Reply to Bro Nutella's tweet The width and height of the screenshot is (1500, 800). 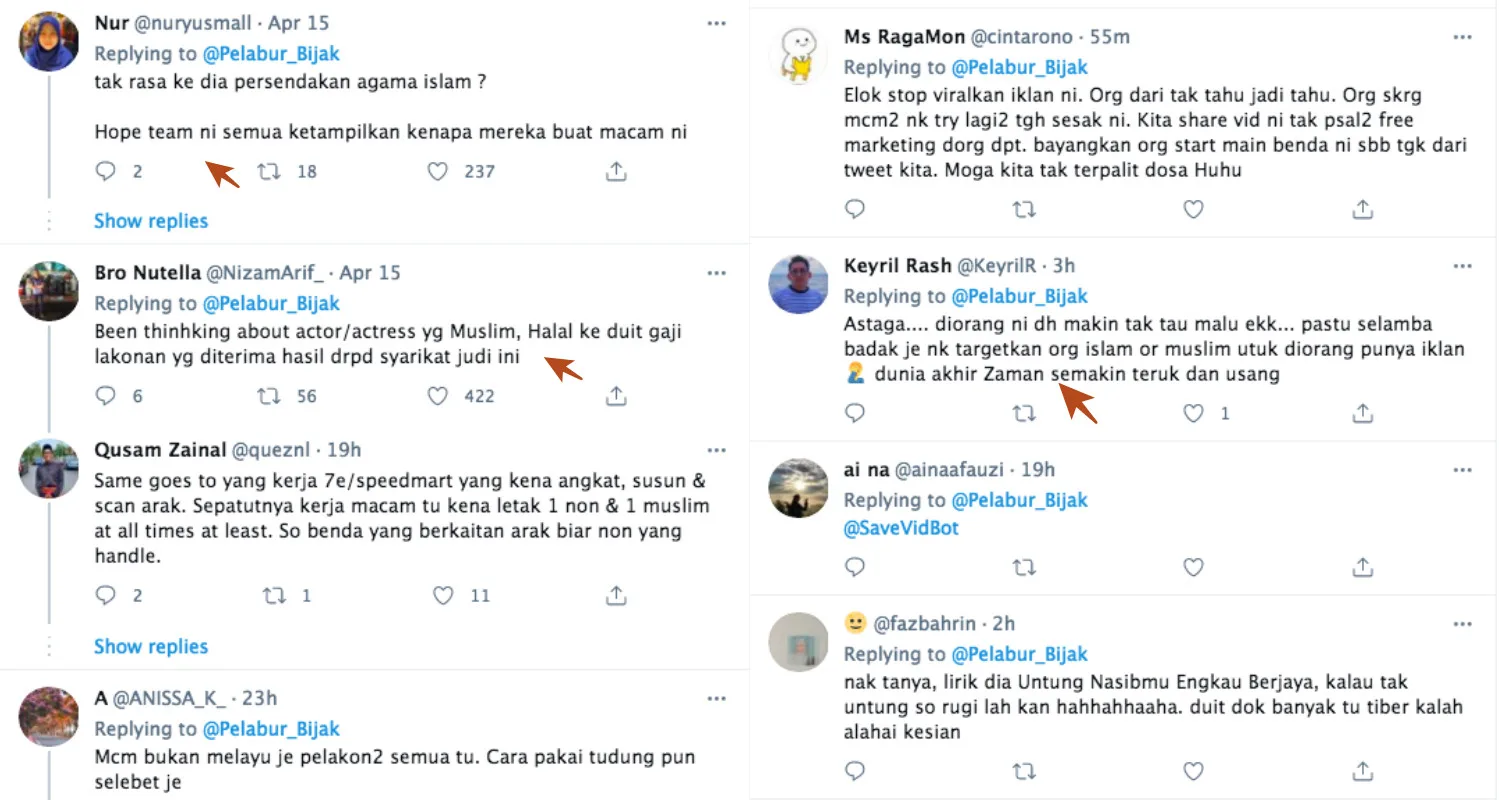pos(106,396)
